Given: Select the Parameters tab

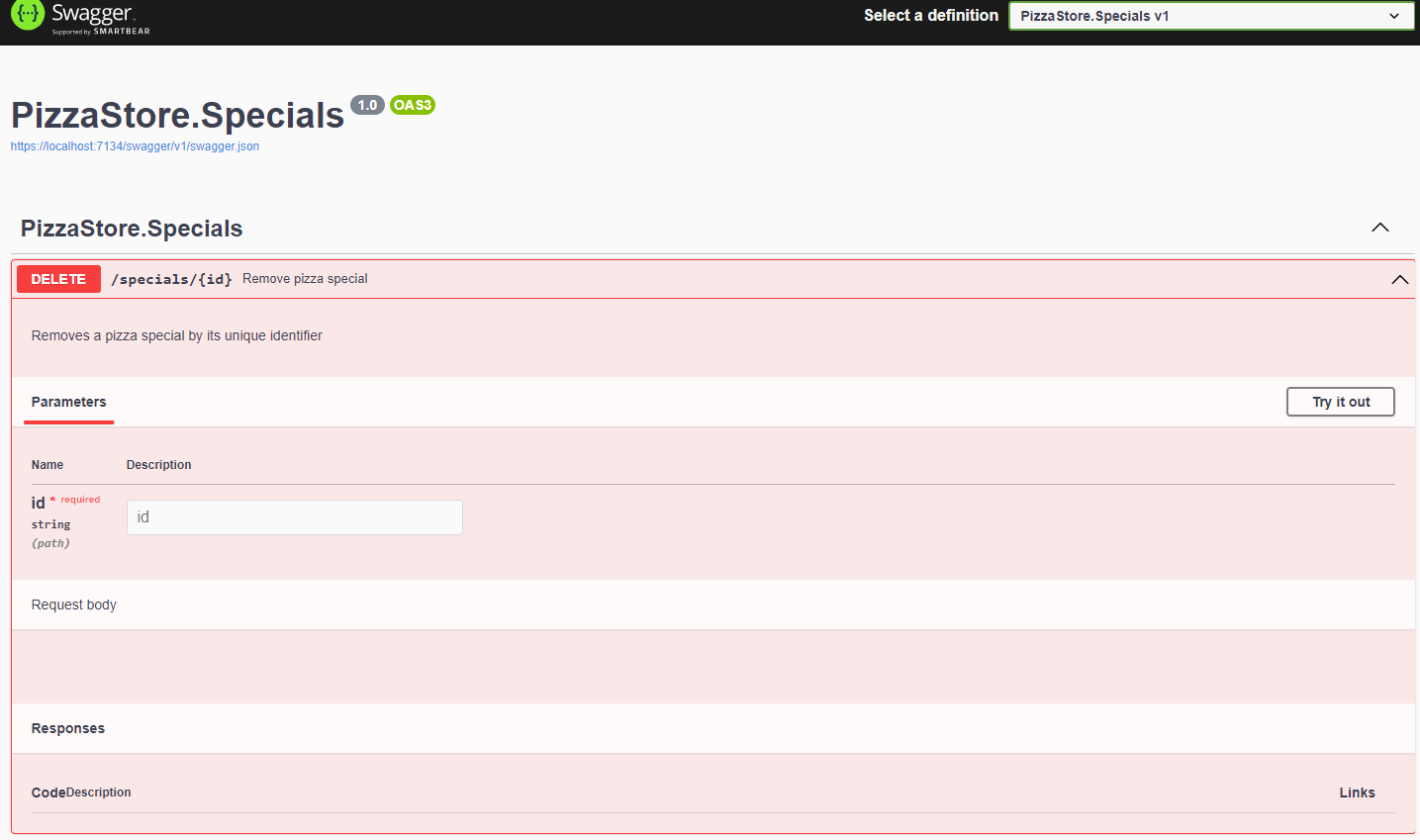Looking at the screenshot, I should point(68,402).
